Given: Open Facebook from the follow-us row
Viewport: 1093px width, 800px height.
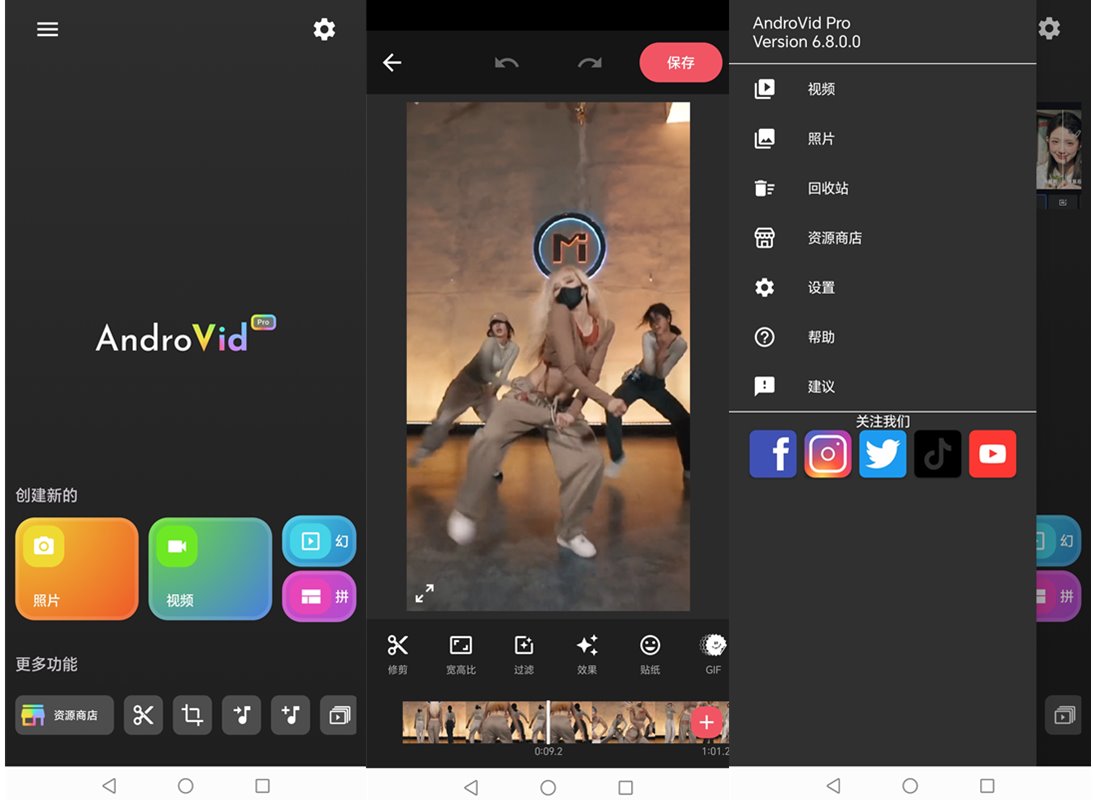Looking at the screenshot, I should (x=773, y=454).
